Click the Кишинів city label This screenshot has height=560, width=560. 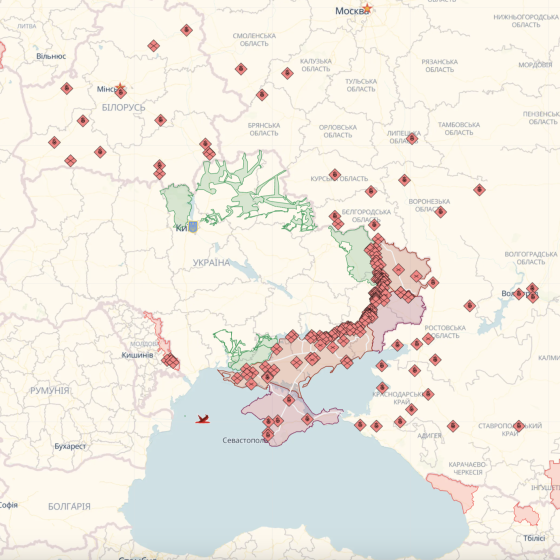pos(138,355)
